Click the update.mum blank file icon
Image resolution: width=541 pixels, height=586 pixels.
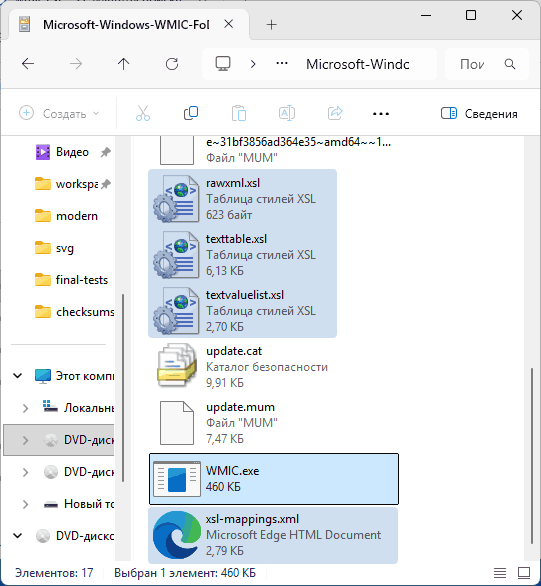[177, 423]
